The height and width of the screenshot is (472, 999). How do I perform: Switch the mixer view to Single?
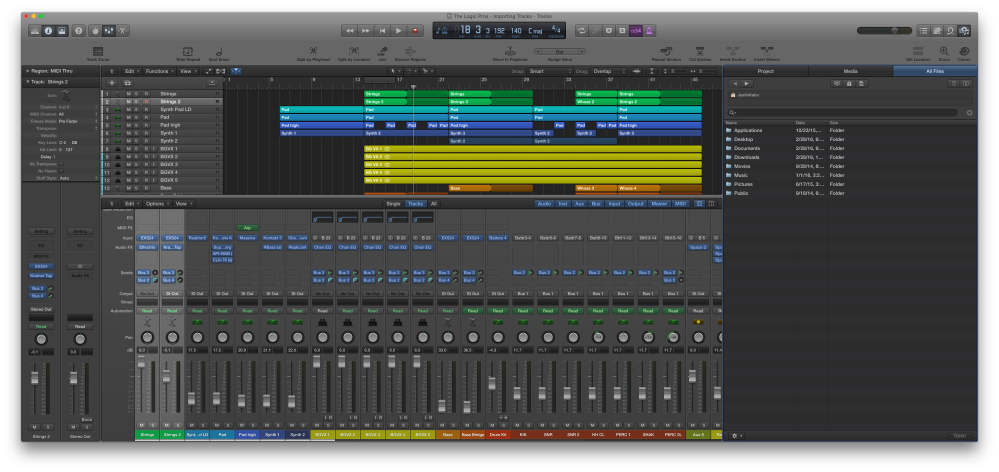click(x=394, y=203)
